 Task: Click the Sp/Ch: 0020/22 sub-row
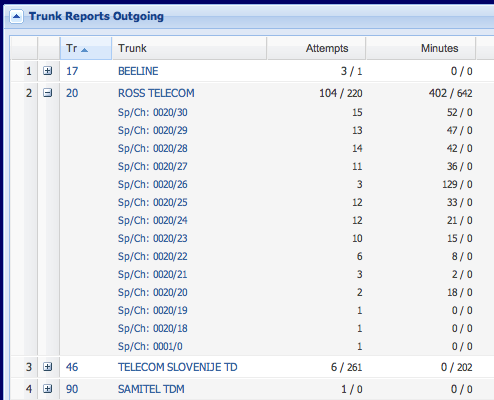click(x=152, y=256)
